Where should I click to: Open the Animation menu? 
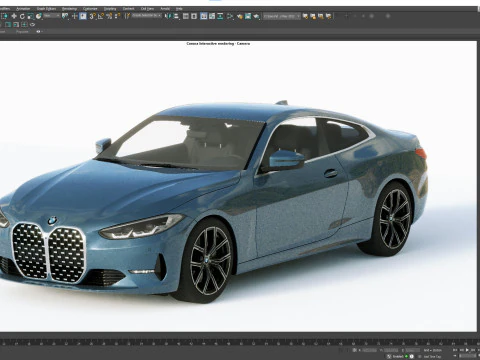click(x=23, y=9)
